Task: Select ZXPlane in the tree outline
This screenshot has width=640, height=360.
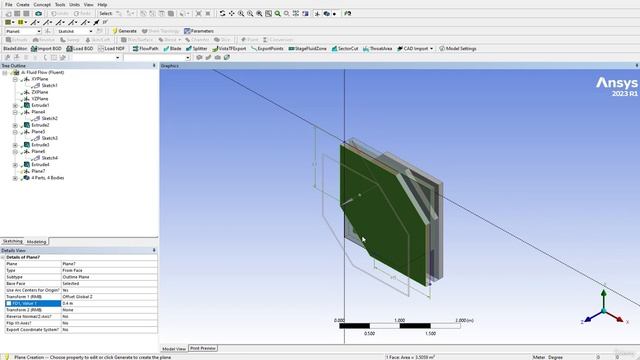Action: (40, 92)
